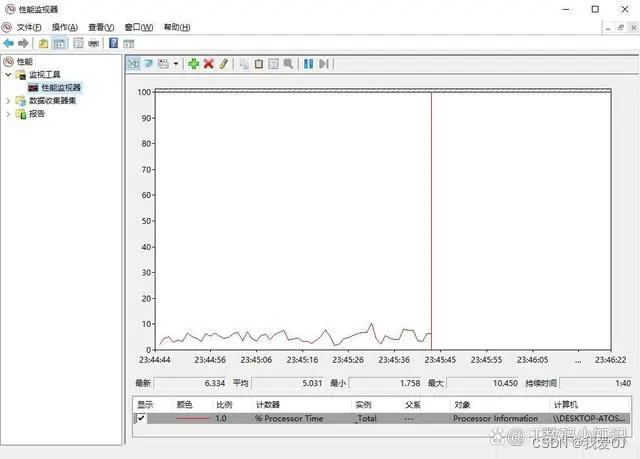Freeze the display with the pause button

click(x=309, y=64)
